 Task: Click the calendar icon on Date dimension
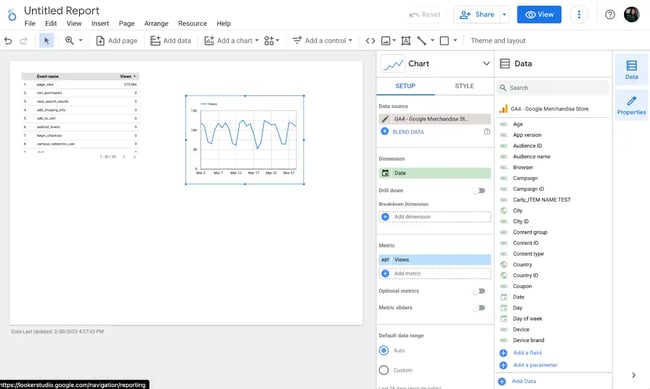point(385,173)
